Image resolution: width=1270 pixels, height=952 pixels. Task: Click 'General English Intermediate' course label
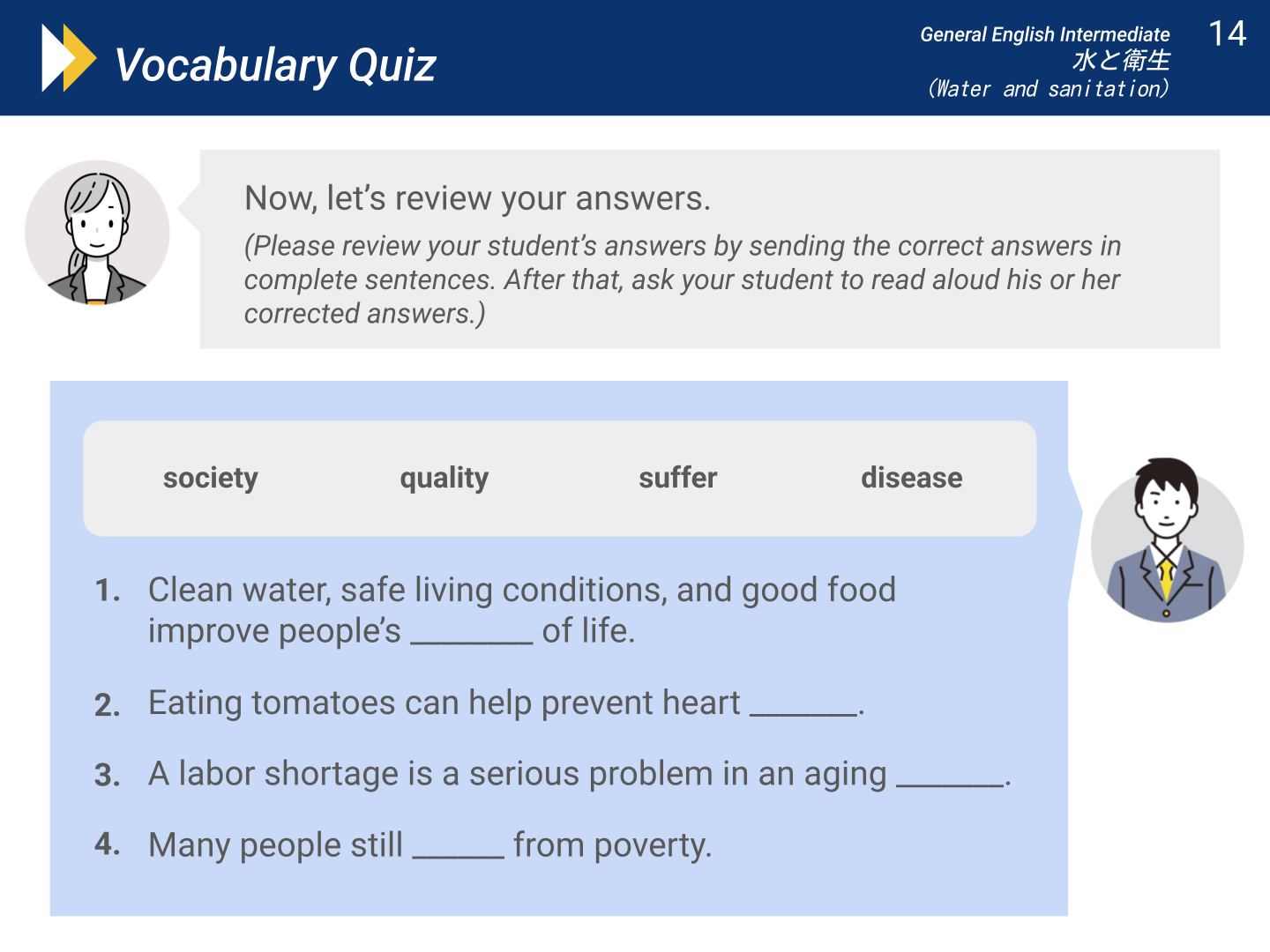pos(1045,34)
